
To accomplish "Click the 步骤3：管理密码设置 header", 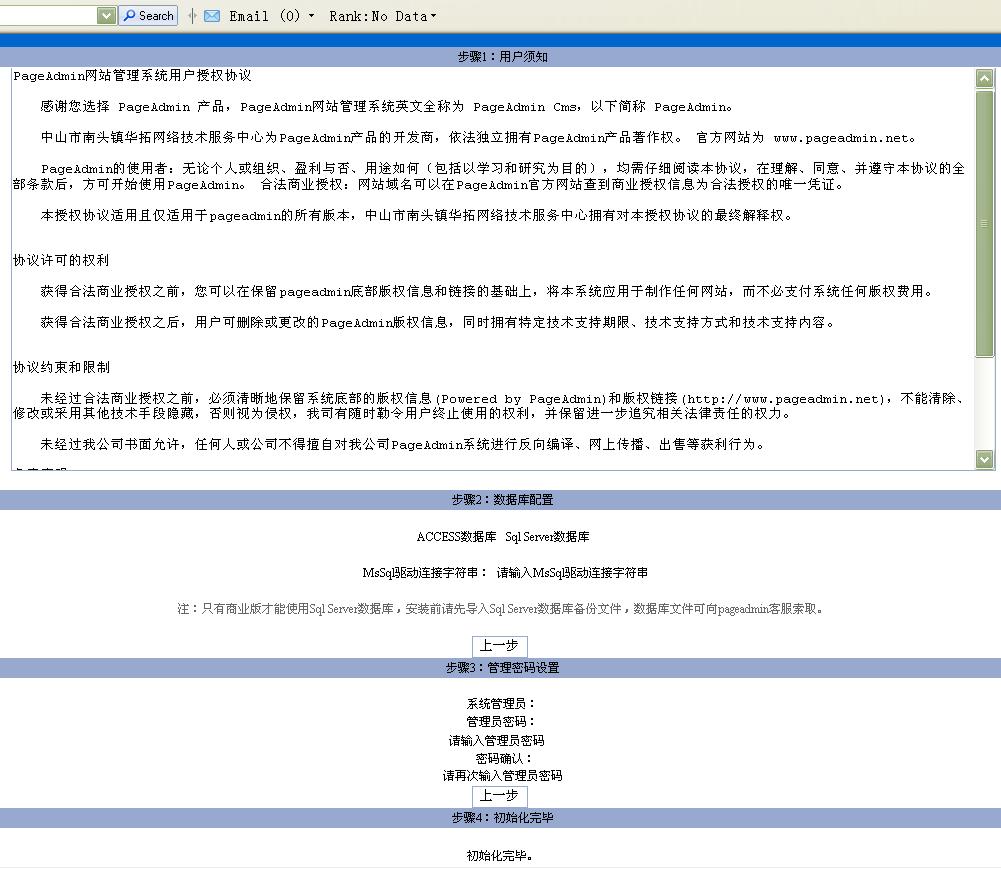I will tap(502, 668).
